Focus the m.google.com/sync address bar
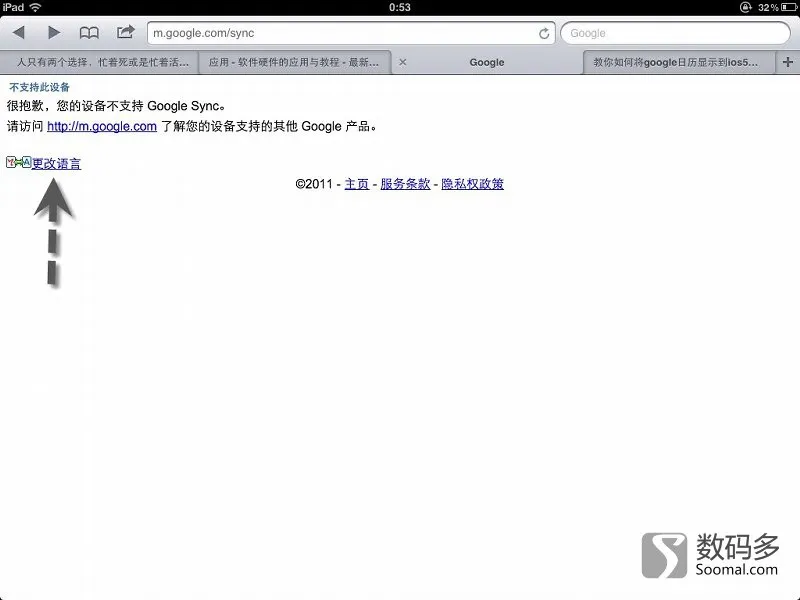This screenshot has width=800, height=600. pyautogui.click(x=351, y=33)
